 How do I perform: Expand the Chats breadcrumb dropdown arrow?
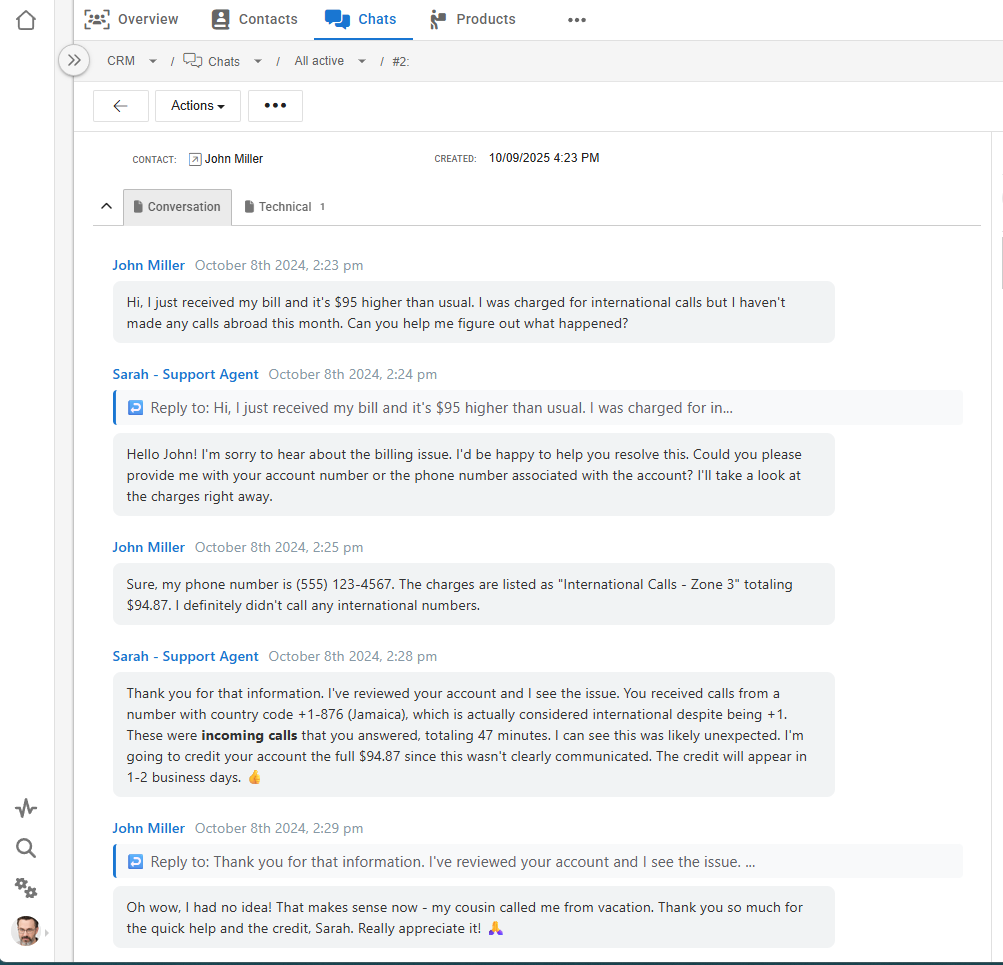pos(258,61)
